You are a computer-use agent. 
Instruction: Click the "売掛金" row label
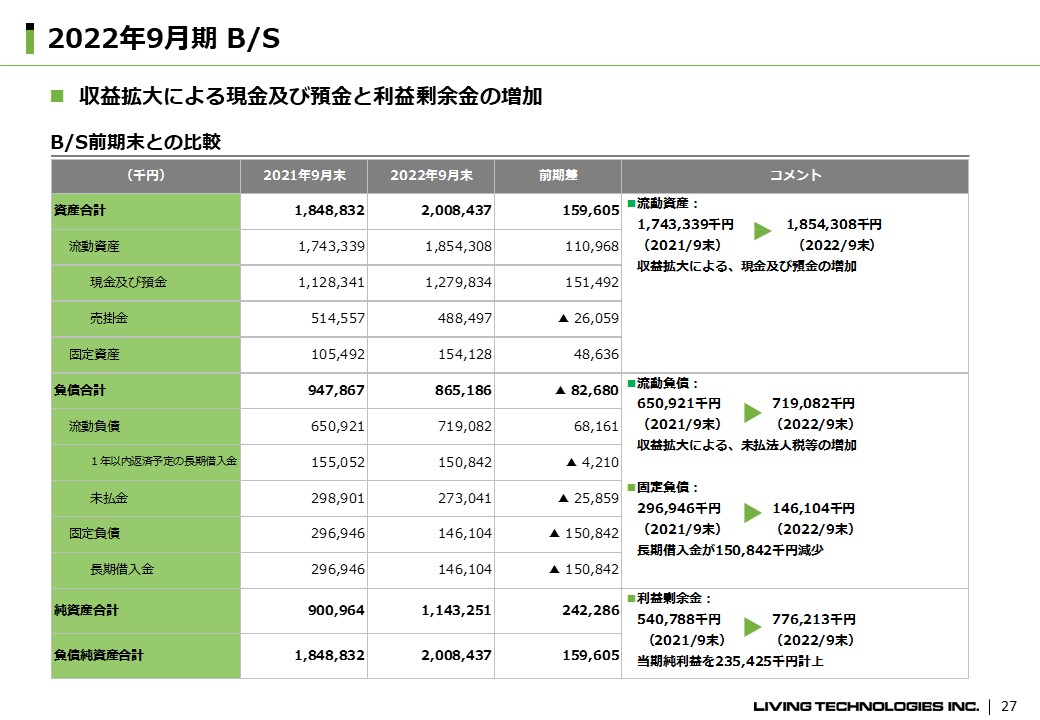[109, 318]
